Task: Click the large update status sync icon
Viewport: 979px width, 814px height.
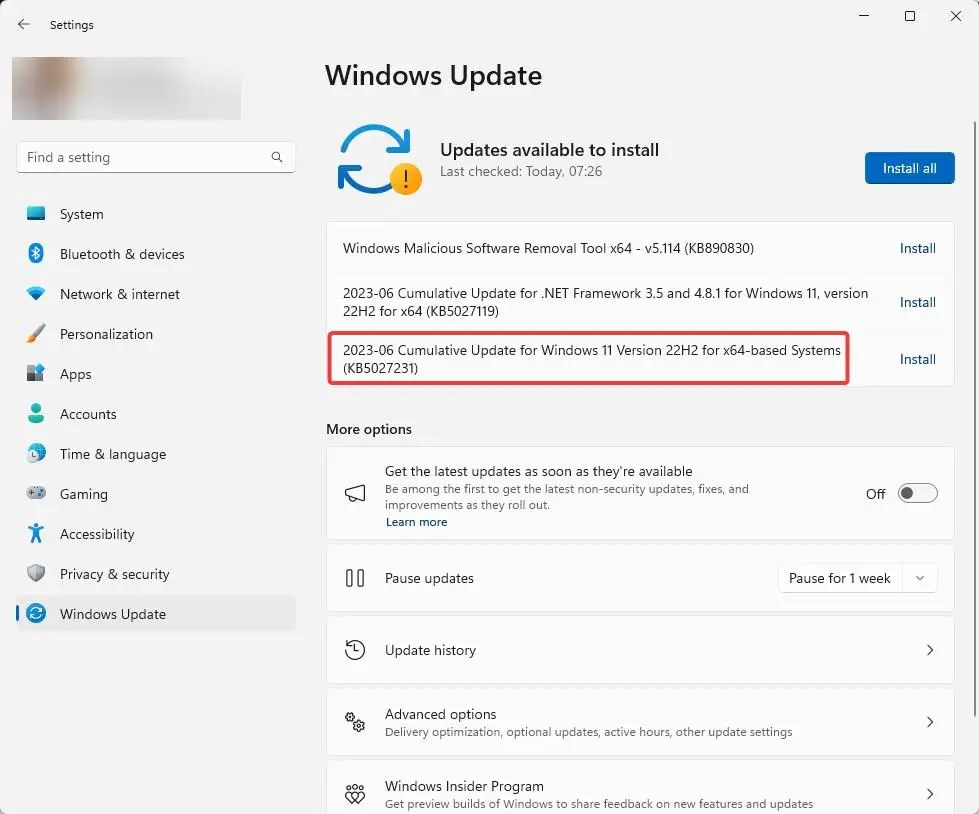Action: tap(379, 159)
